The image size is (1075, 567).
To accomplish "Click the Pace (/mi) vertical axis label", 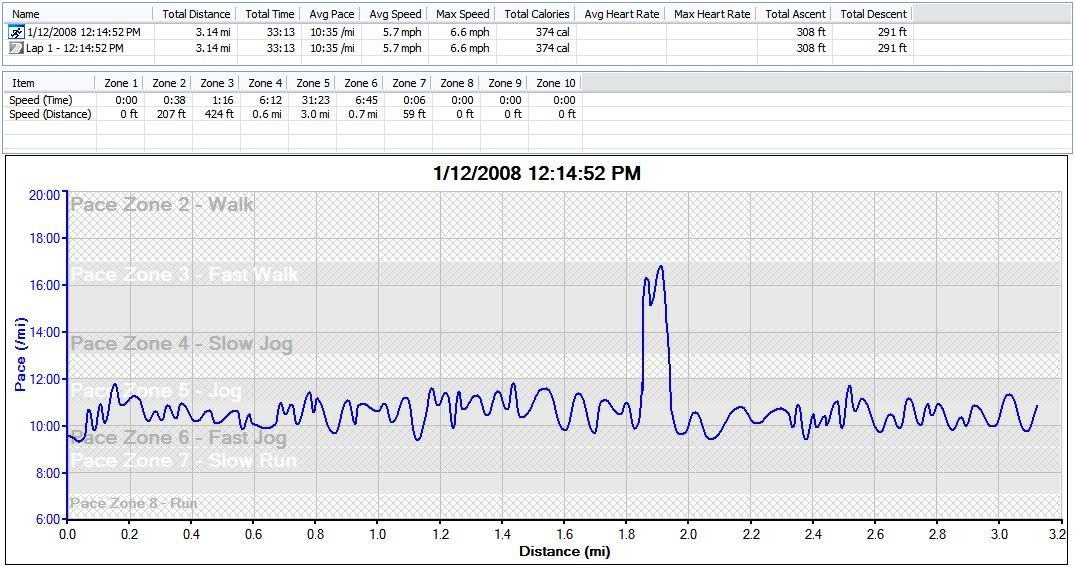I will [22, 356].
